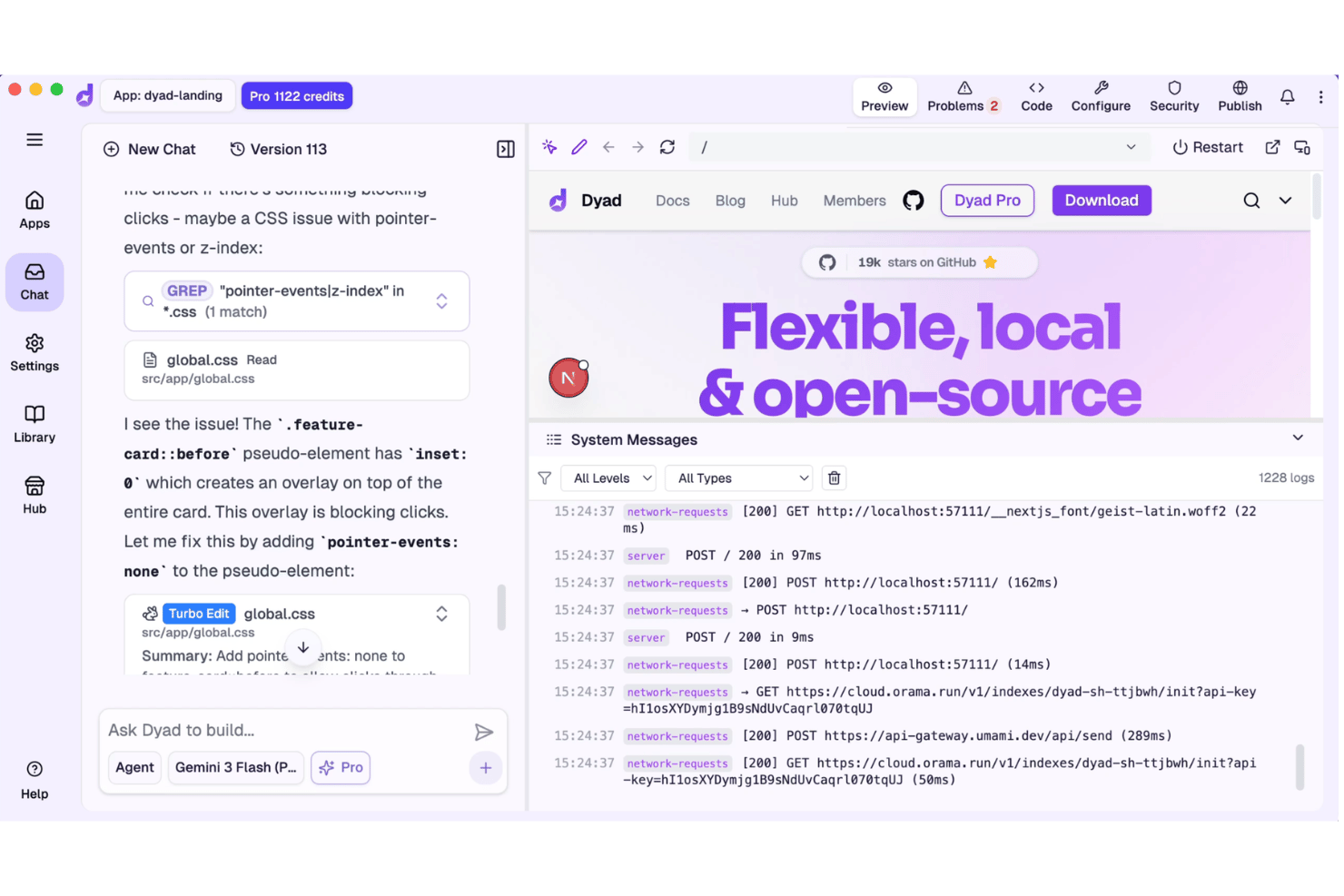Screen dimensions: 1344x896
Task: Refresh the preview page
Action: click(x=667, y=147)
